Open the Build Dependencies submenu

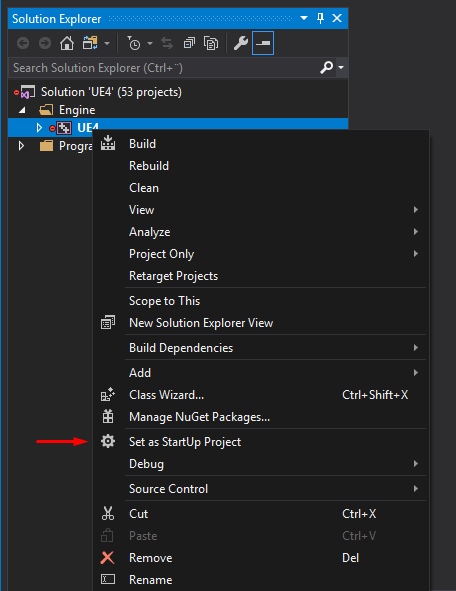181,348
